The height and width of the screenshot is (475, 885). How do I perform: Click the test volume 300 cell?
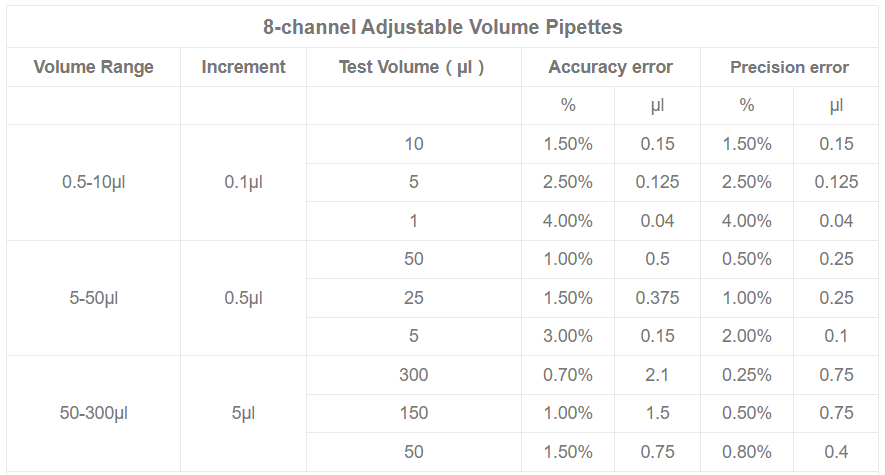[413, 375]
